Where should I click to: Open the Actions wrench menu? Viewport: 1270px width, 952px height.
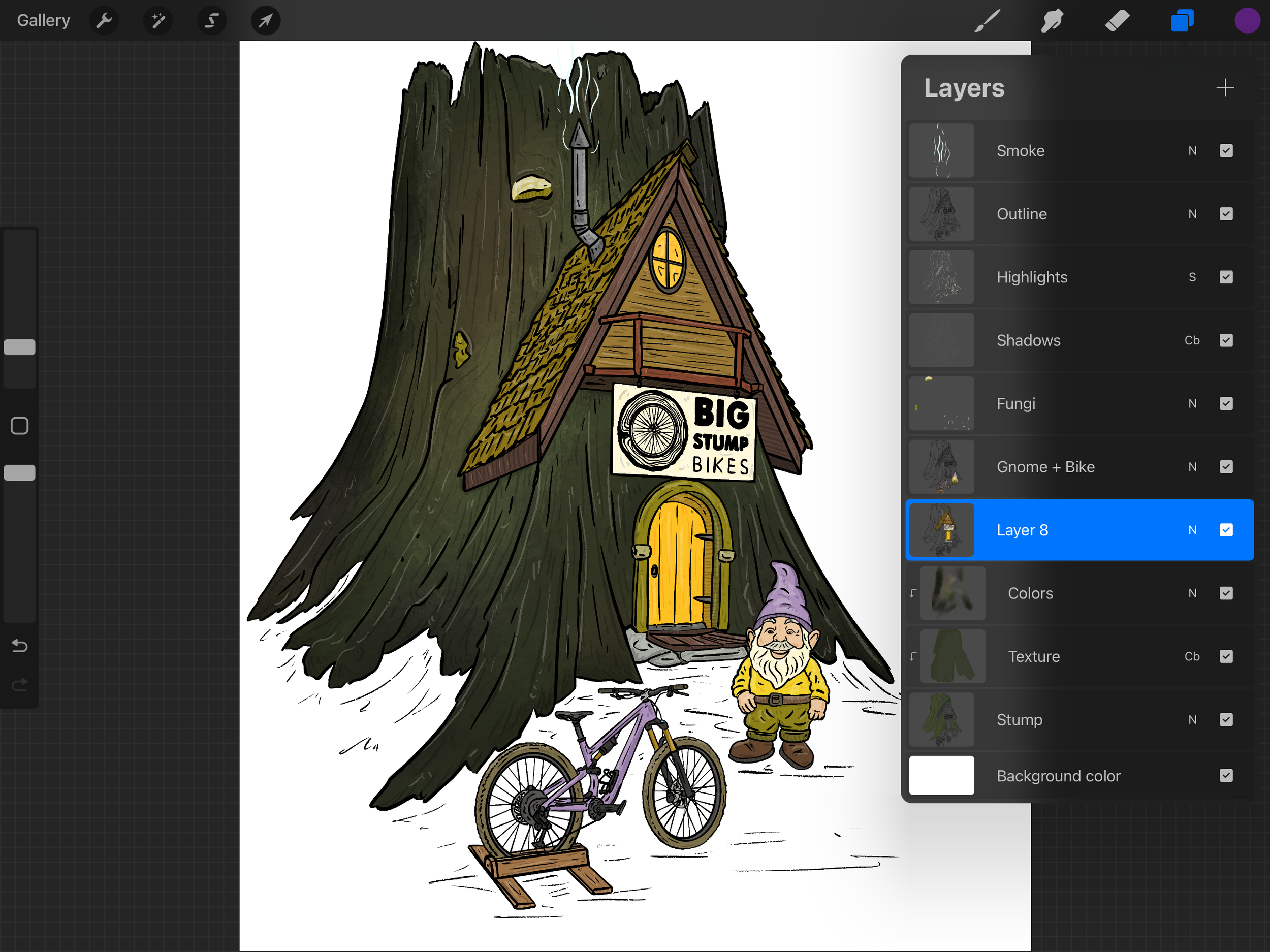pyautogui.click(x=104, y=21)
